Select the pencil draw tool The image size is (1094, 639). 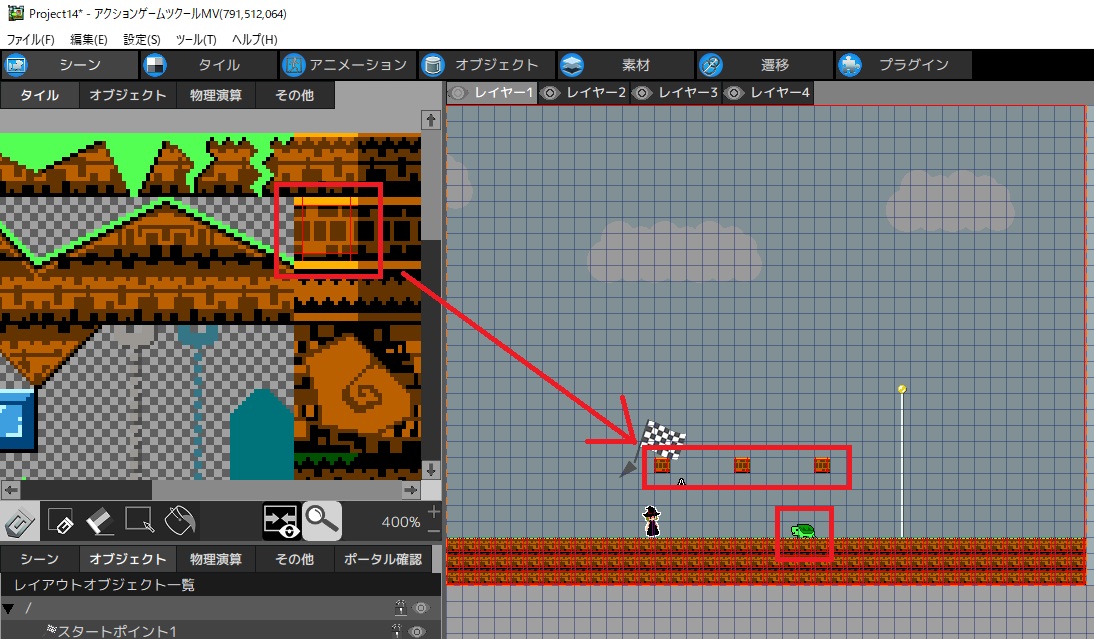[61, 521]
